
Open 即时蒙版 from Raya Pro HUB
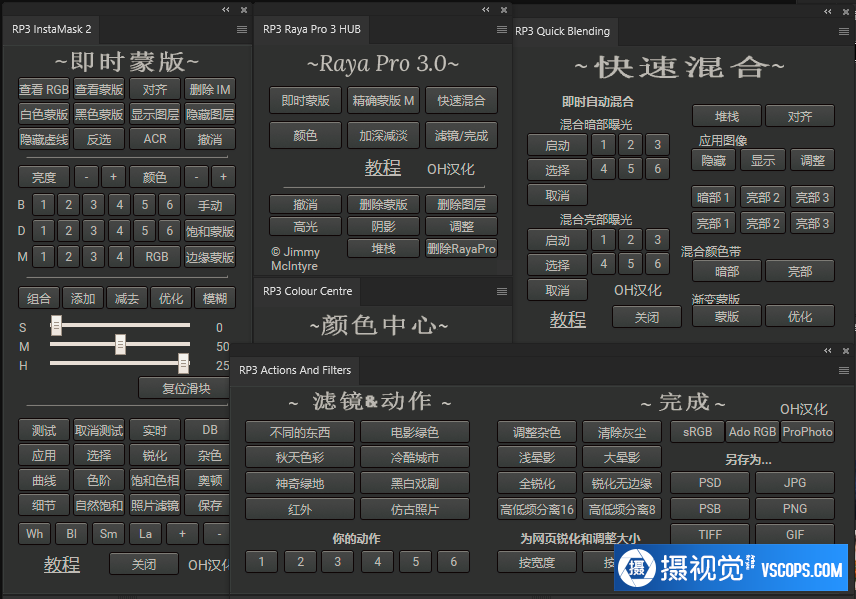point(305,100)
